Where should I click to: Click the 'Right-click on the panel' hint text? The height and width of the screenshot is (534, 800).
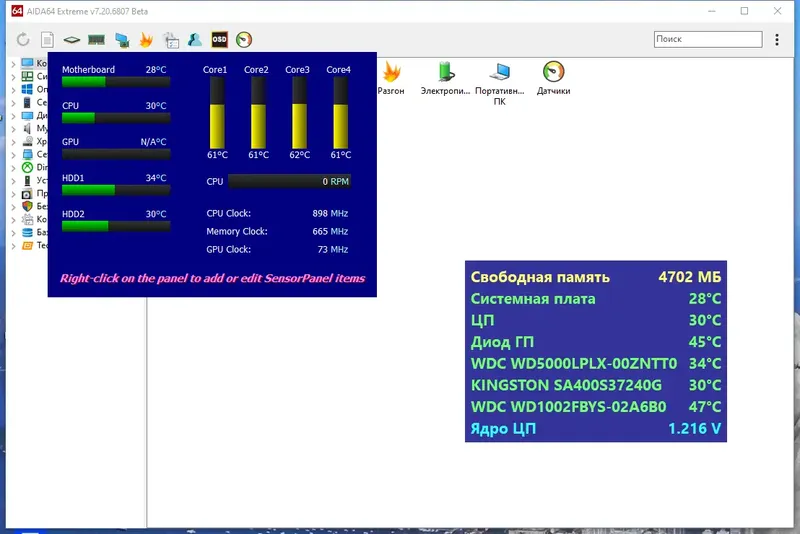[212, 278]
